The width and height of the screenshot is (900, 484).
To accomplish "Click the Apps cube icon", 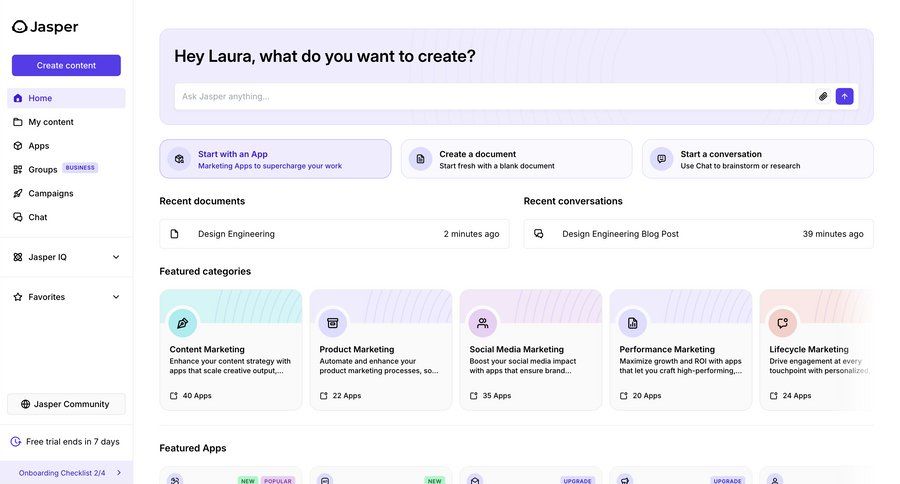I will tap(18, 146).
